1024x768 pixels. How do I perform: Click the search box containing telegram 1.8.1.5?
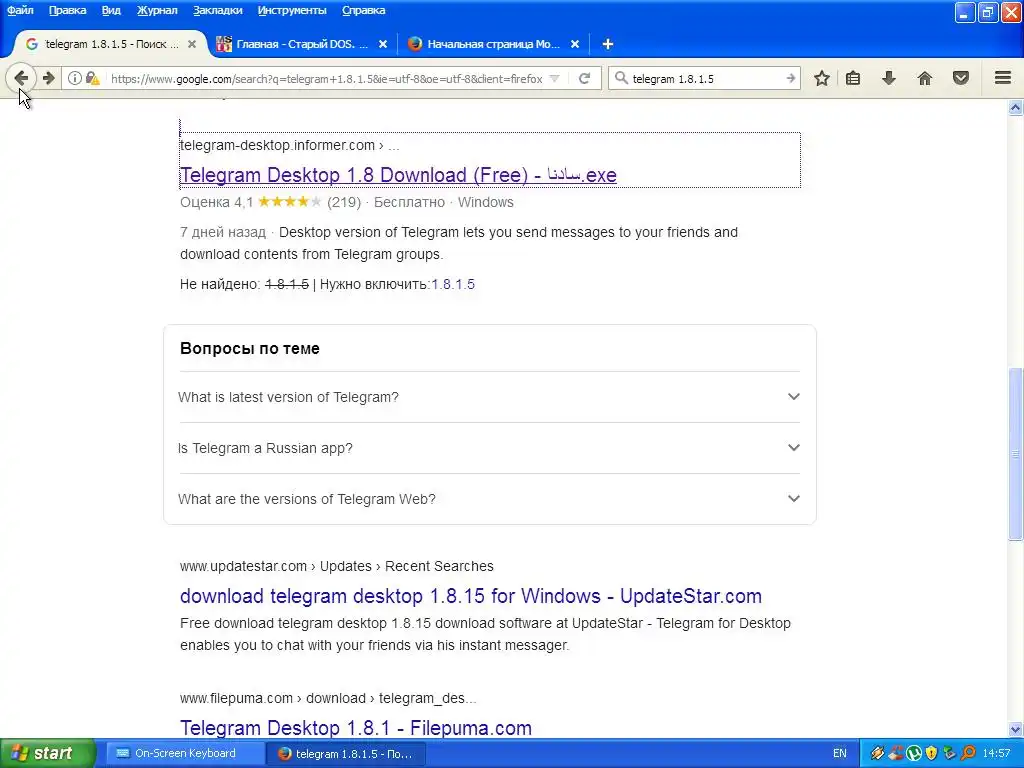[705, 78]
